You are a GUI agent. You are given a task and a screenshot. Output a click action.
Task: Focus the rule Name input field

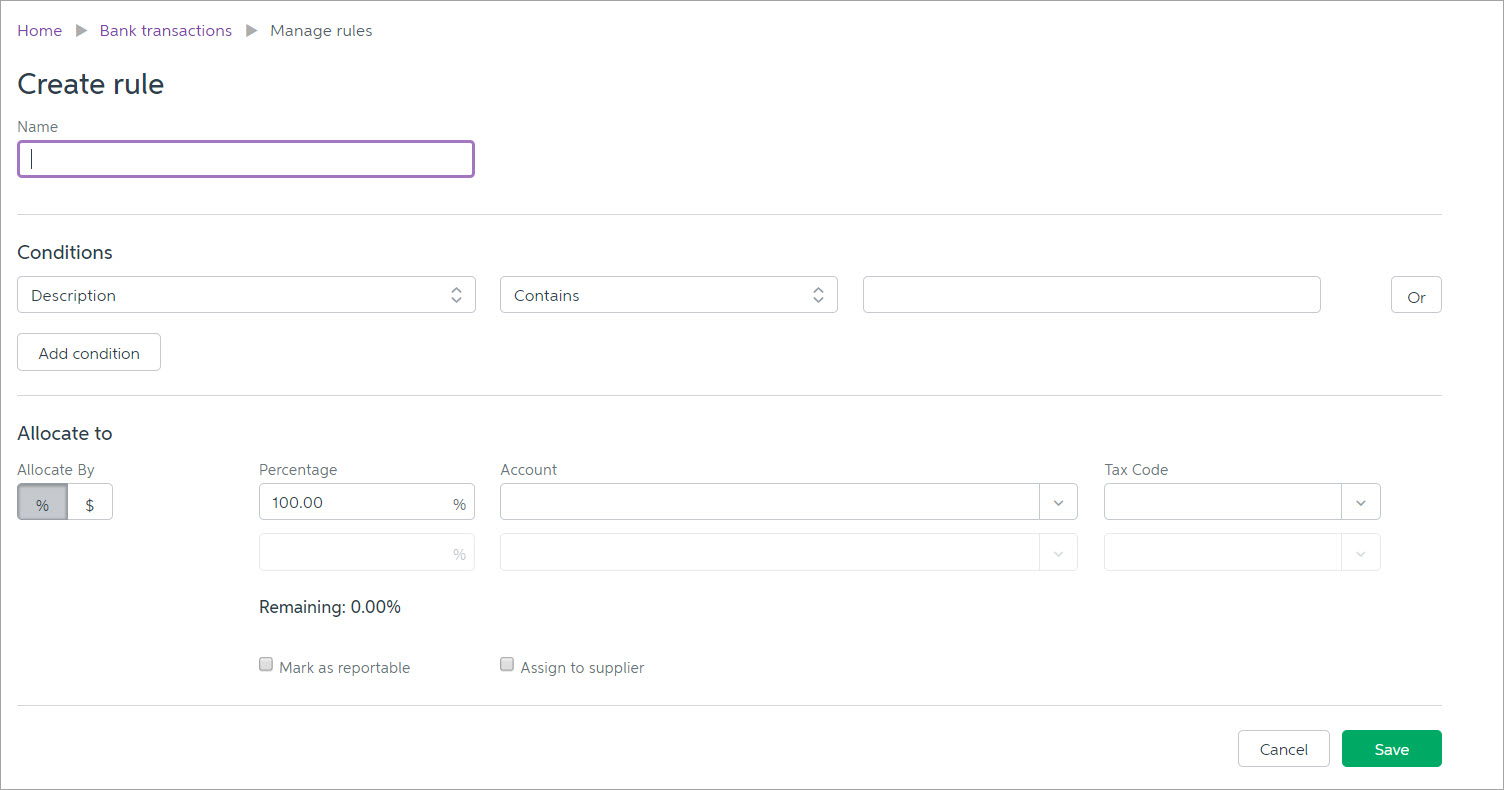tap(246, 159)
